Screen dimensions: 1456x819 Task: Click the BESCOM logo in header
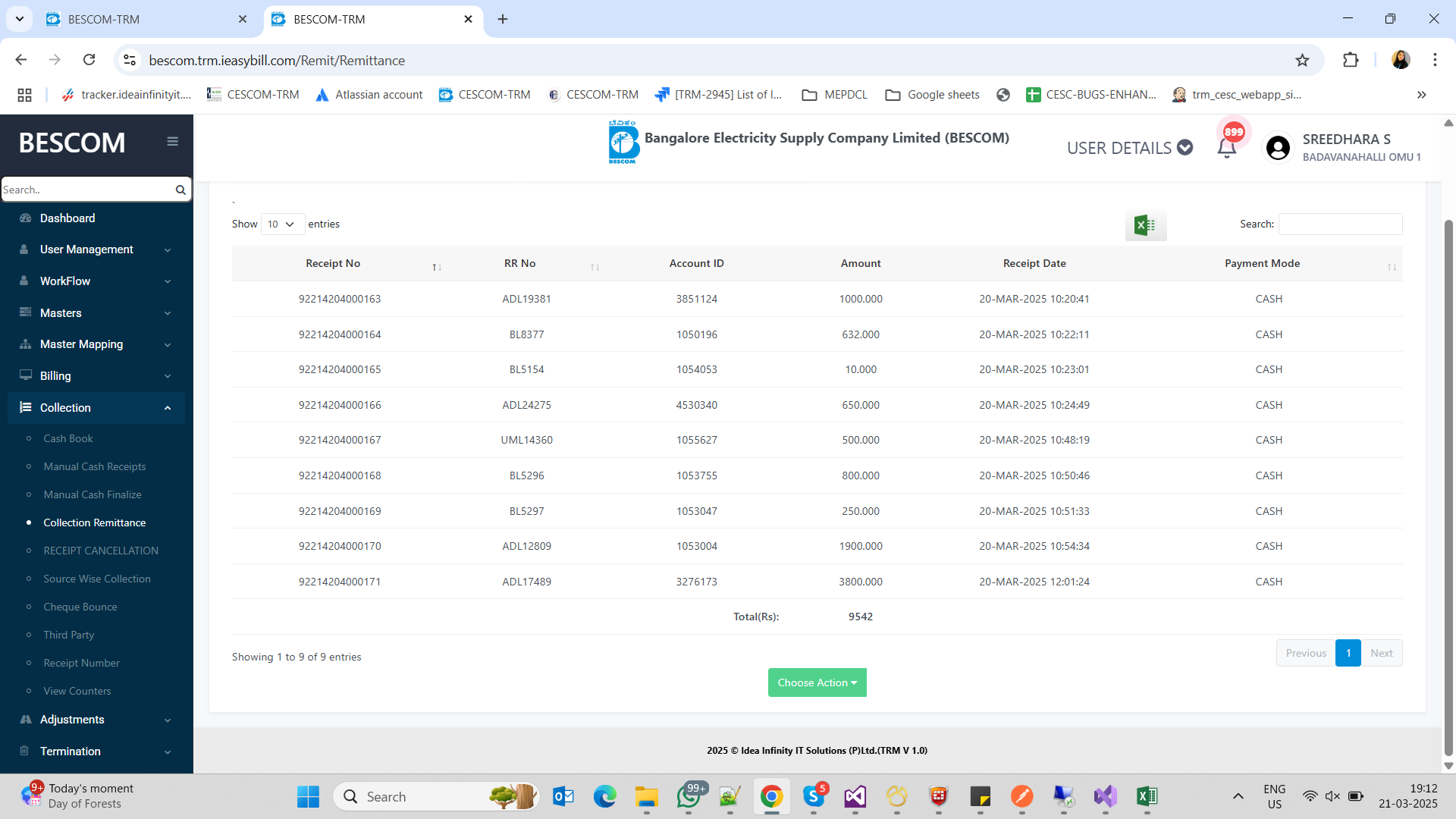click(x=623, y=142)
